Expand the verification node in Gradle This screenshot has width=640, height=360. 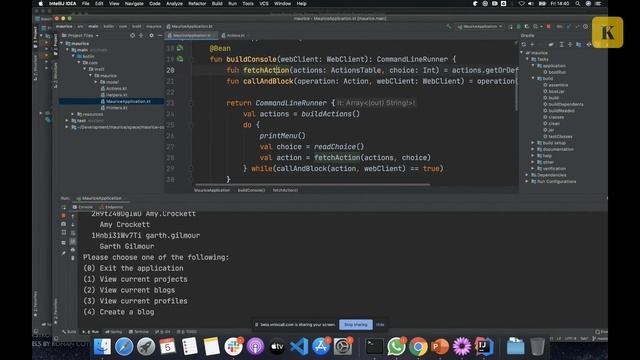[x=533, y=169]
